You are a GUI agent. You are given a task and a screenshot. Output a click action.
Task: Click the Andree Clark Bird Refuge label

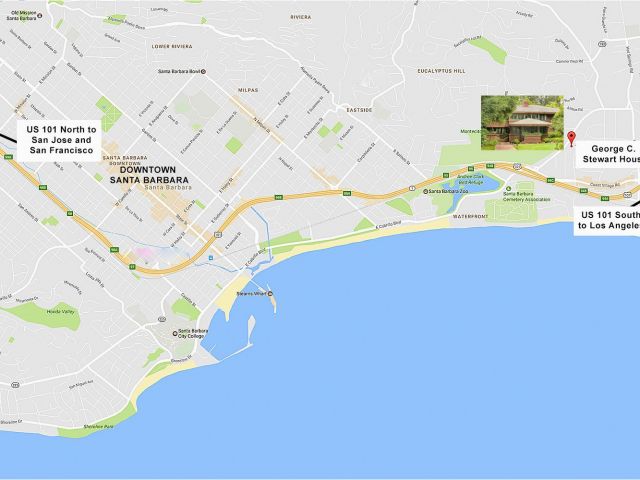tap(471, 180)
